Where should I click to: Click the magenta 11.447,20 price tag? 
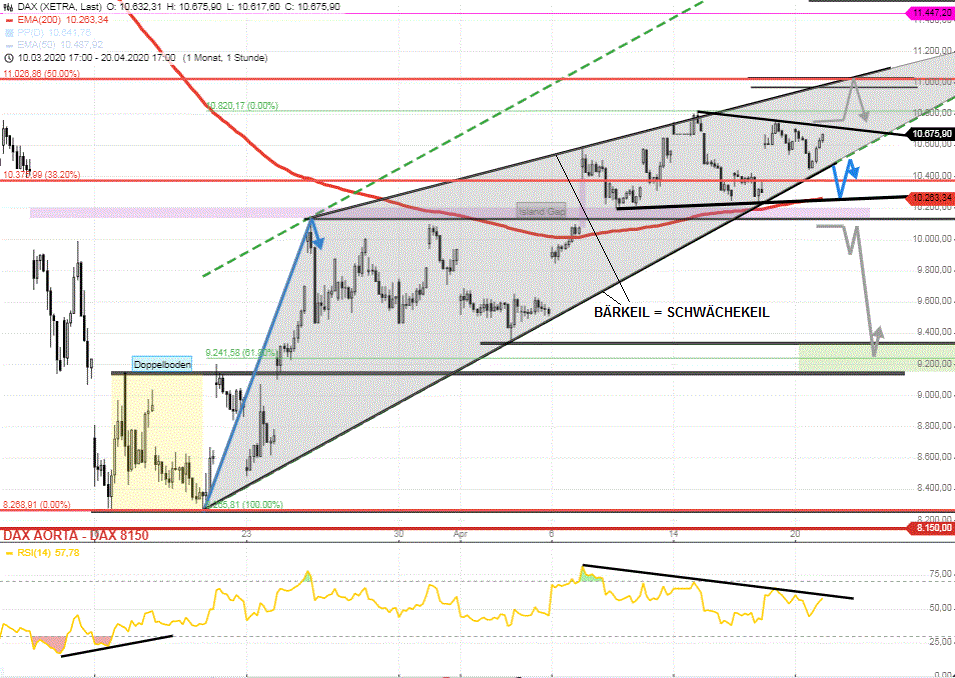point(930,12)
